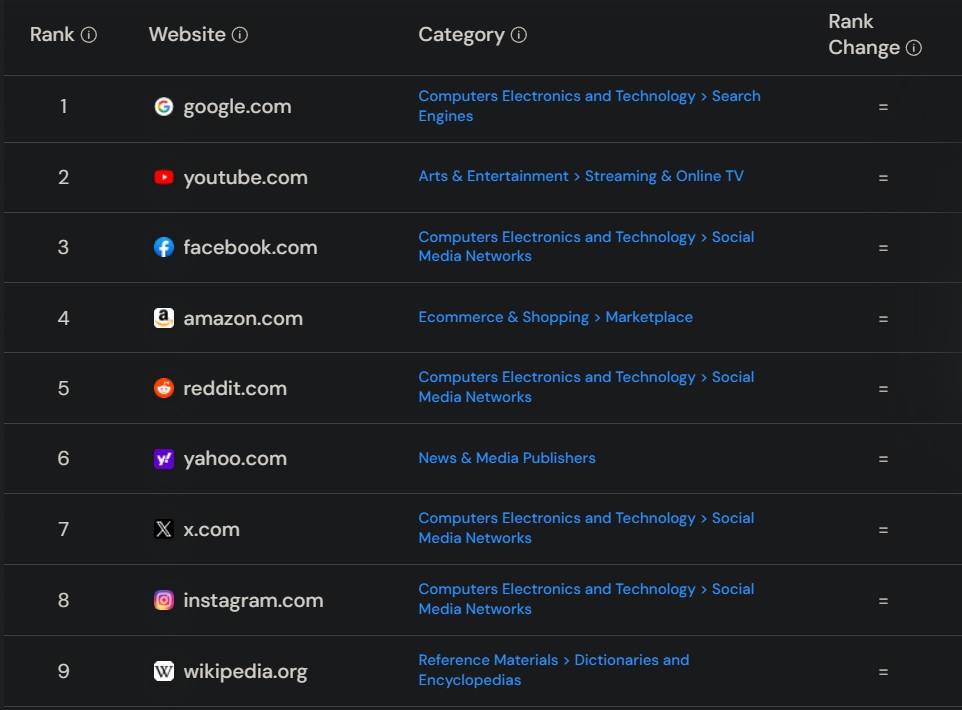
Task: Open the wikipedia.org website entry
Action: tap(245, 671)
